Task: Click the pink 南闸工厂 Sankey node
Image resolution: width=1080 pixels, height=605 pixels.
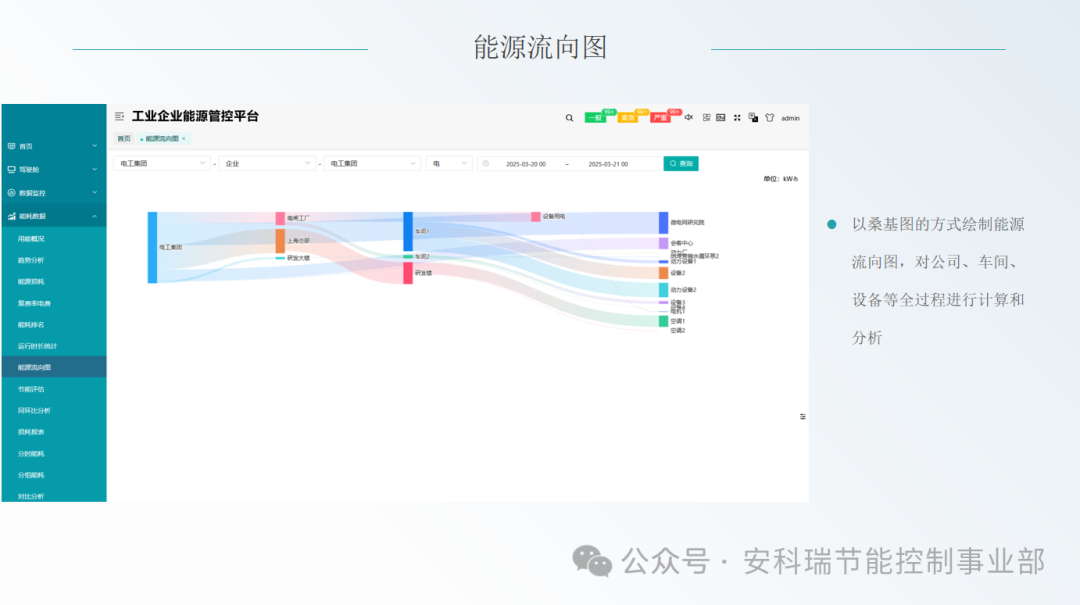Action: pyautogui.click(x=280, y=218)
